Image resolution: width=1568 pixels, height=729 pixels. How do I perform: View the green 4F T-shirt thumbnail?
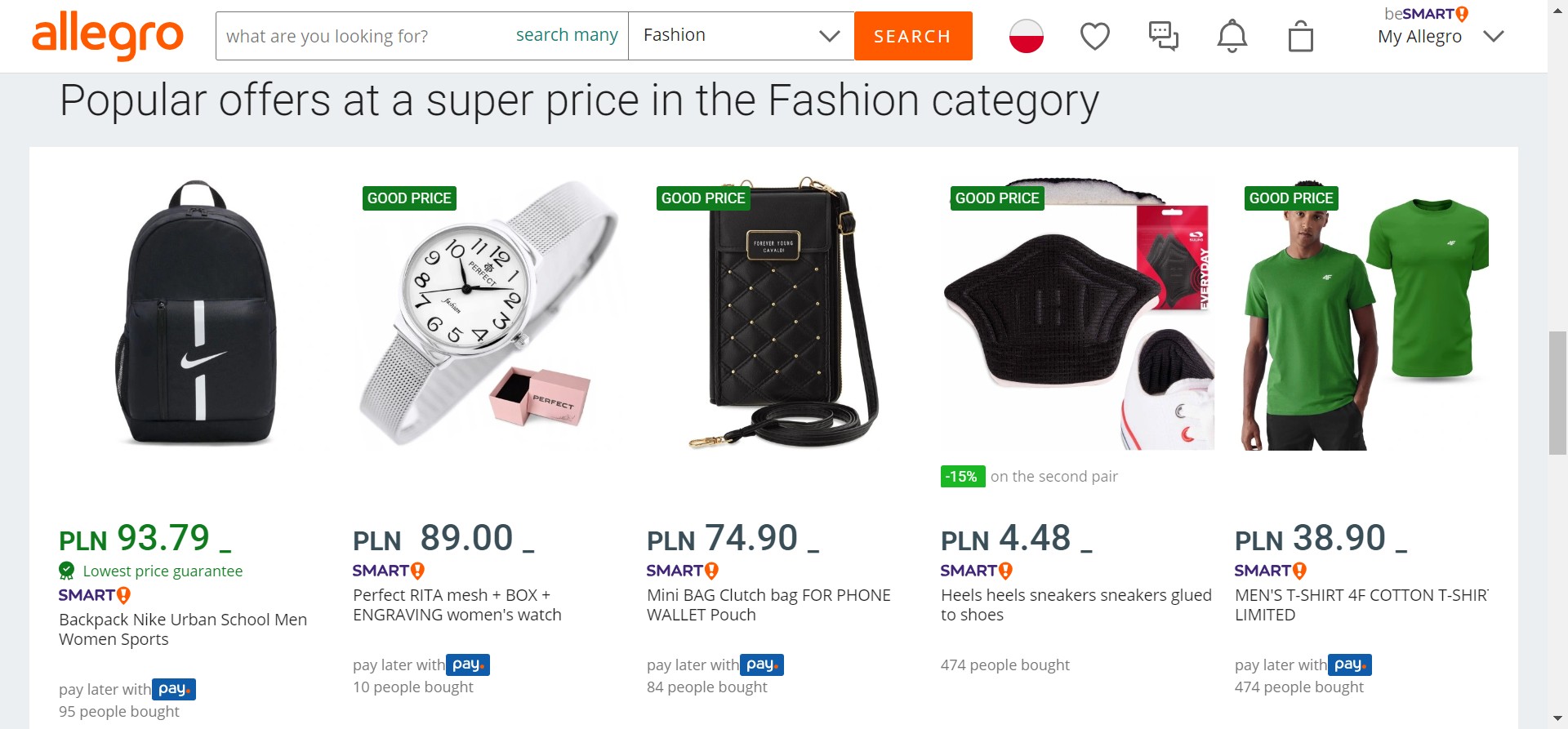1364,314
